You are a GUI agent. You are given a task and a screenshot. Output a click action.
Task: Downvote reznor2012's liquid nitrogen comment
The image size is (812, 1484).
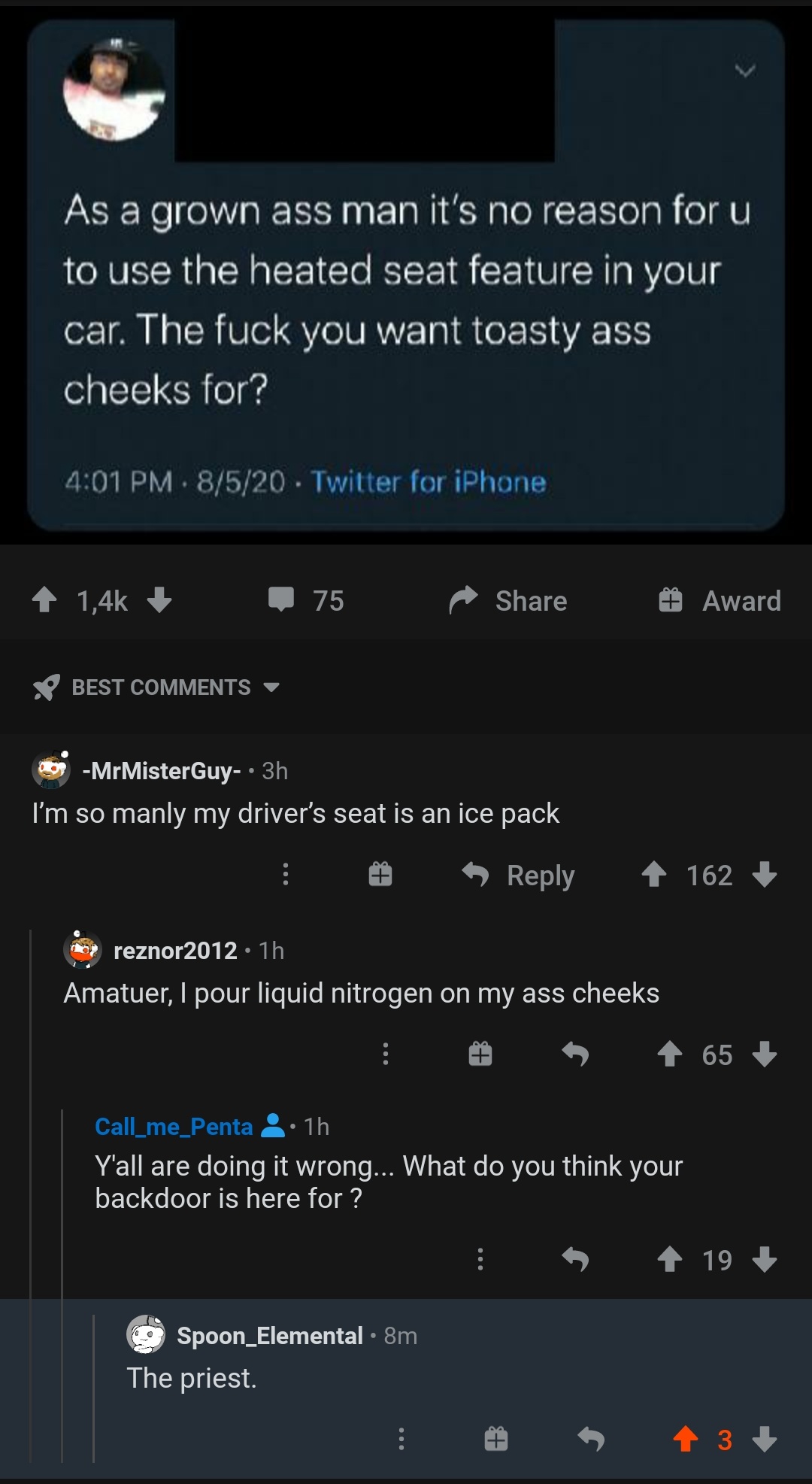click(765, 1054)
